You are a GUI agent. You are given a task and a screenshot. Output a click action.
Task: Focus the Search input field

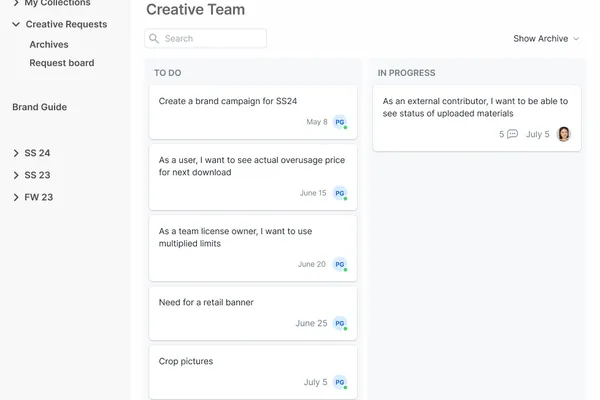(x=205, y=38)
